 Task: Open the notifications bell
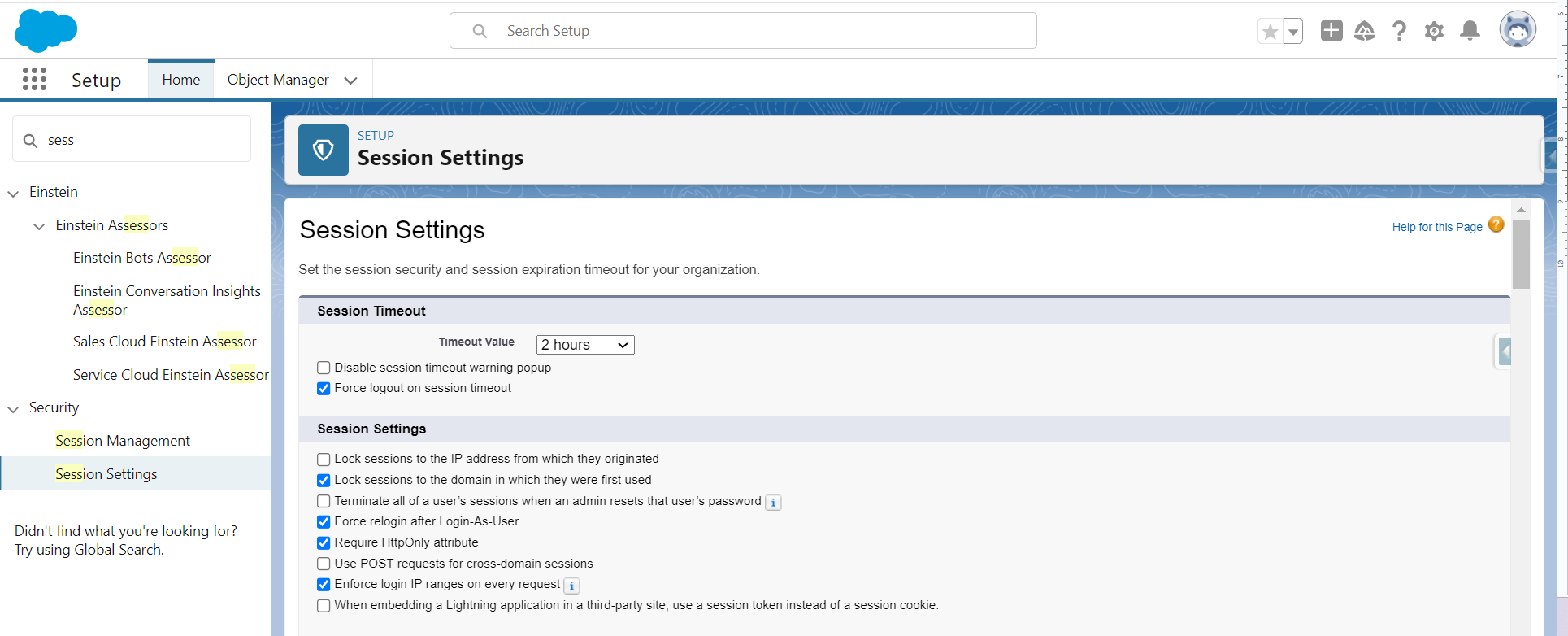pyautogui.click(x=1470, y=31)
